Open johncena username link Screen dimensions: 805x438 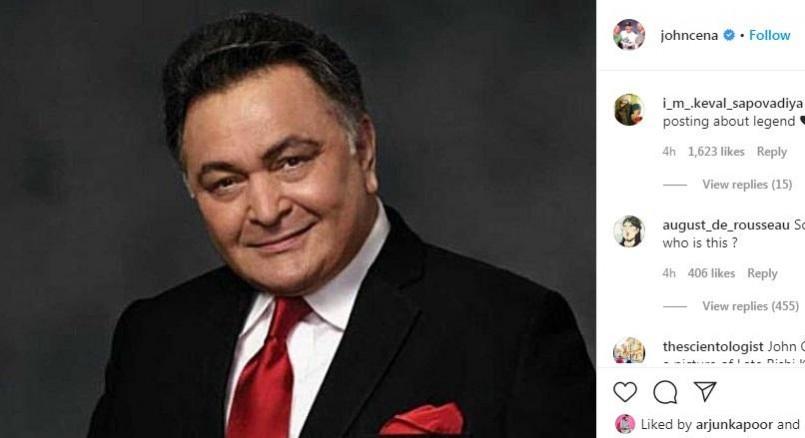pyautogui.click(x=689, y=35)
